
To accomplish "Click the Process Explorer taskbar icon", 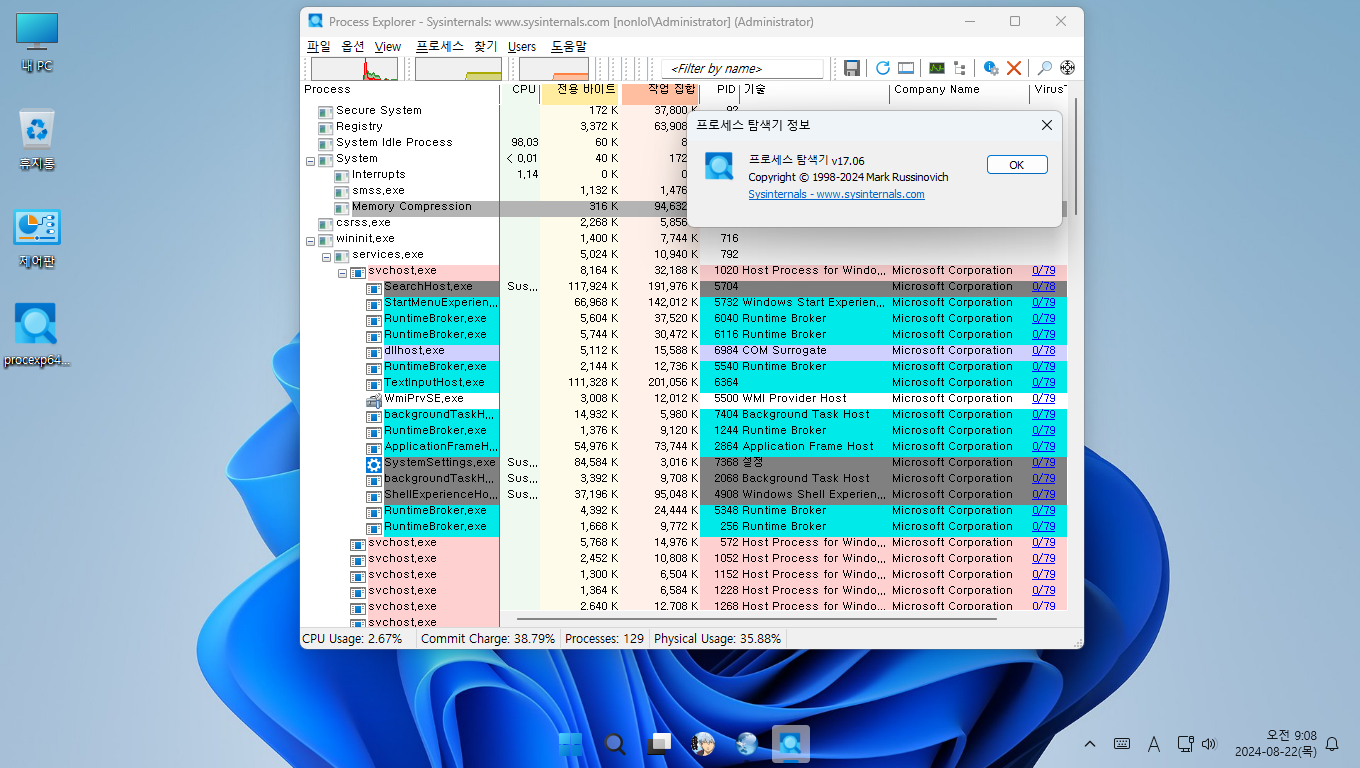I will (x=791, y=744).
